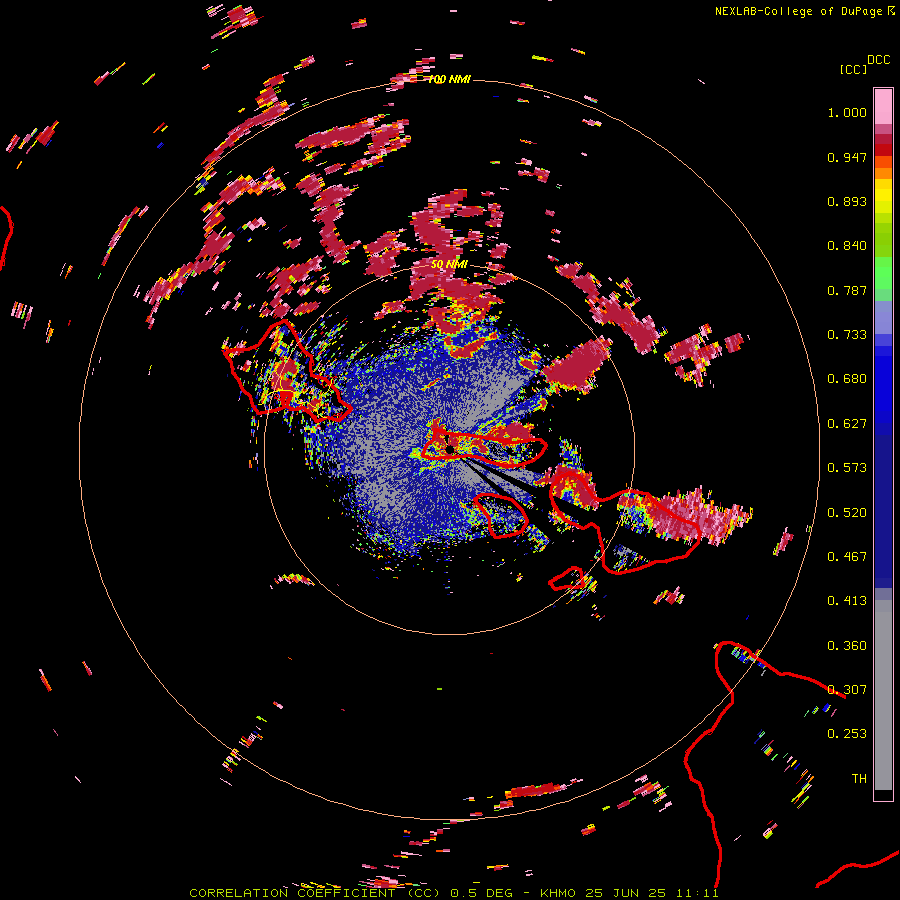
Task: Select the 0.840 legend value
Action: click(847, 246)
